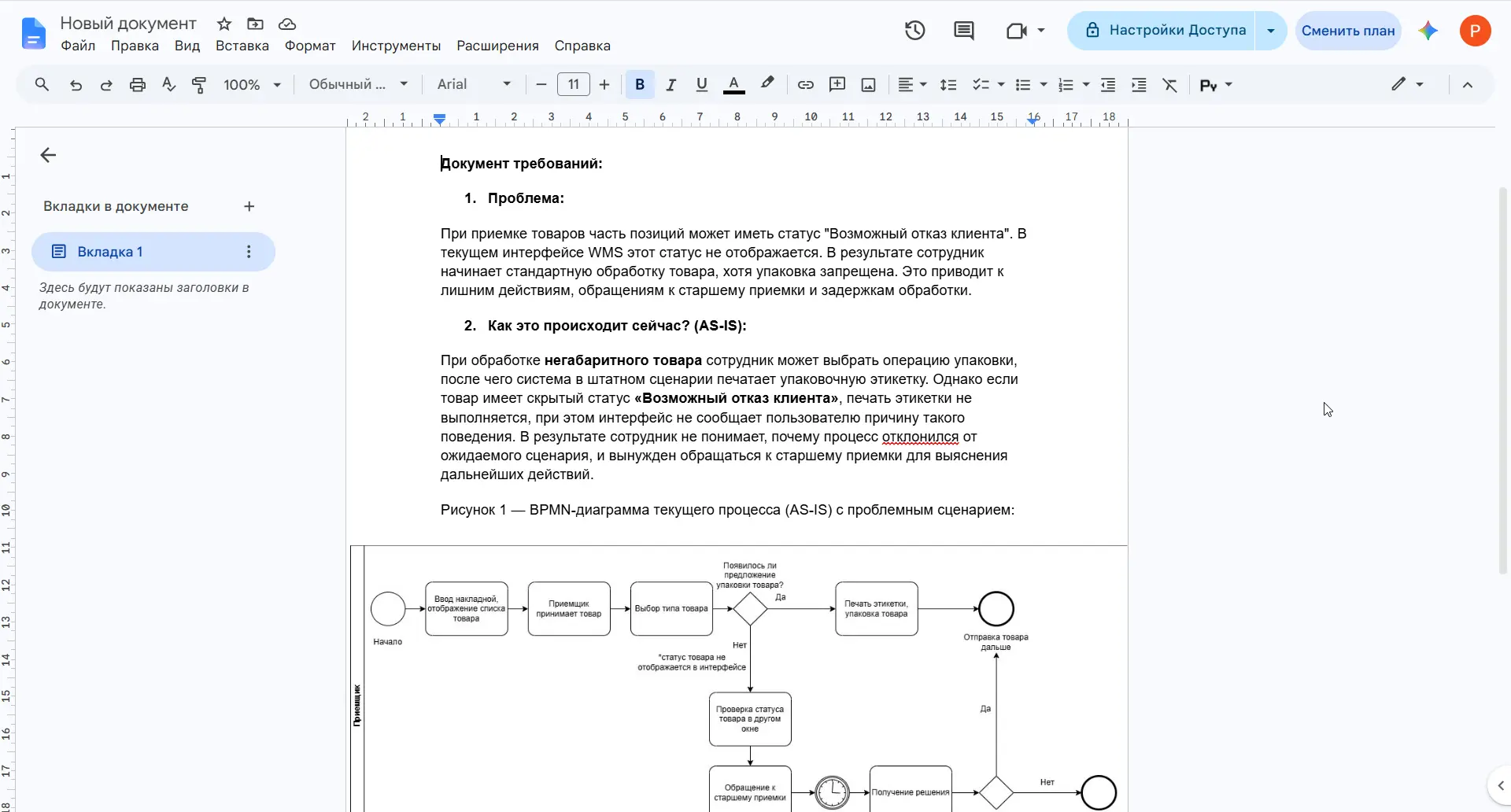Toggle underline formatting
This screenshot has width=1511, height=812.
coord(702,84)
